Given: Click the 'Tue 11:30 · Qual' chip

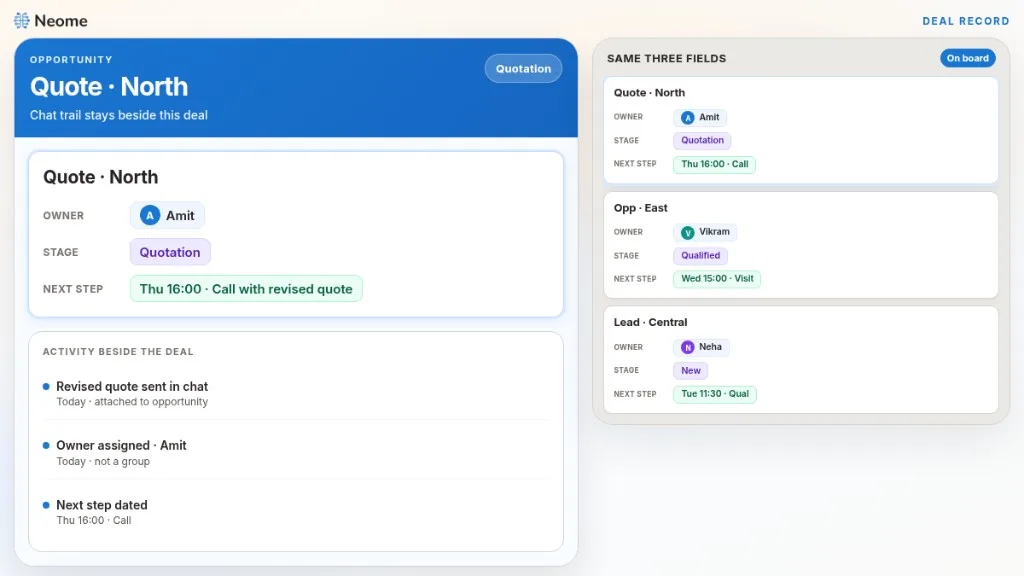Looking at the screenshot, I should coord(715,394).
